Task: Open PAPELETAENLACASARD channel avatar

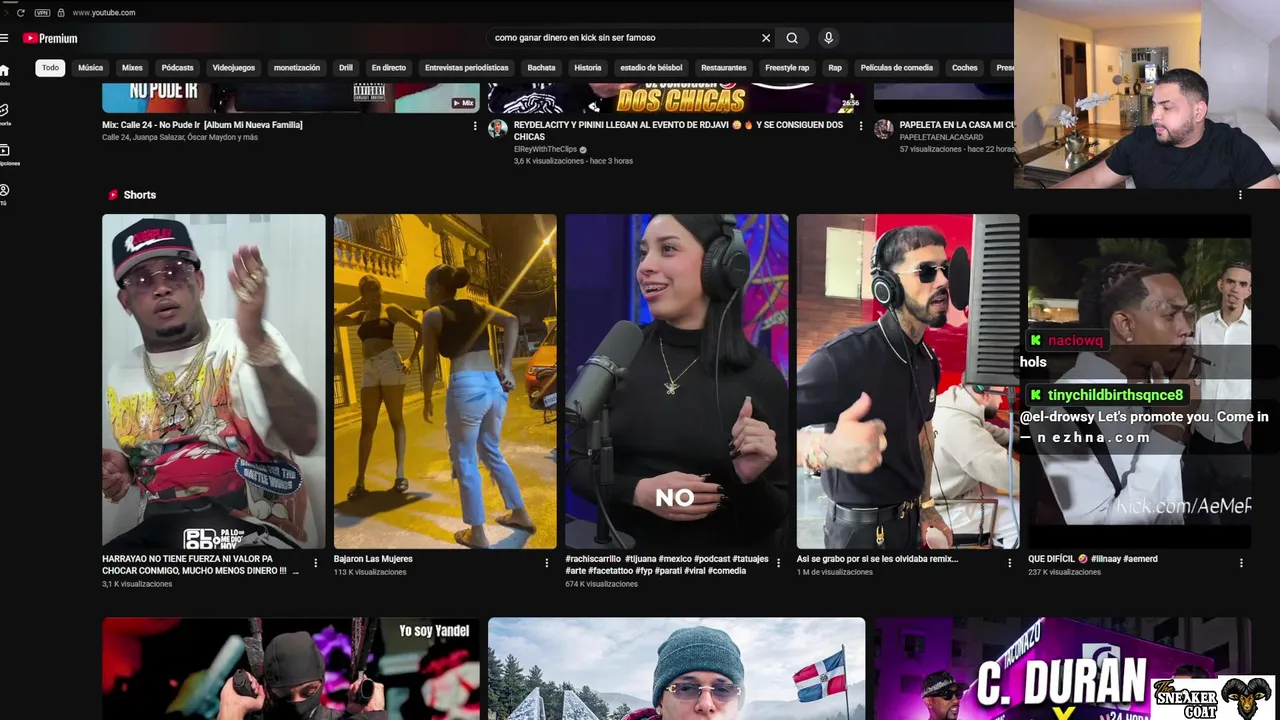Action: (x=883, y=128)
